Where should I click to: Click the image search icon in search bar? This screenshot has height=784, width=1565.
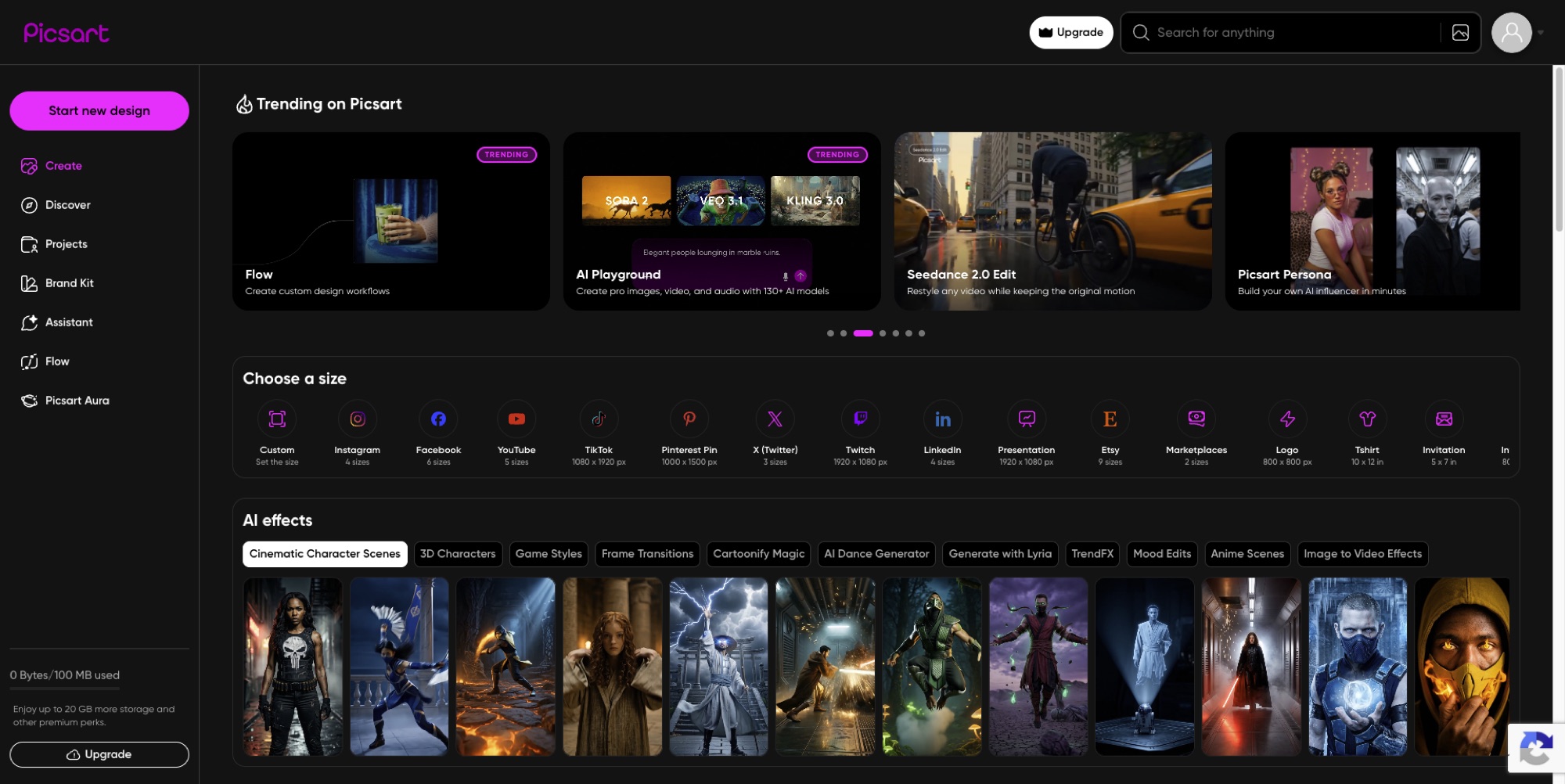coord(1460,32)
